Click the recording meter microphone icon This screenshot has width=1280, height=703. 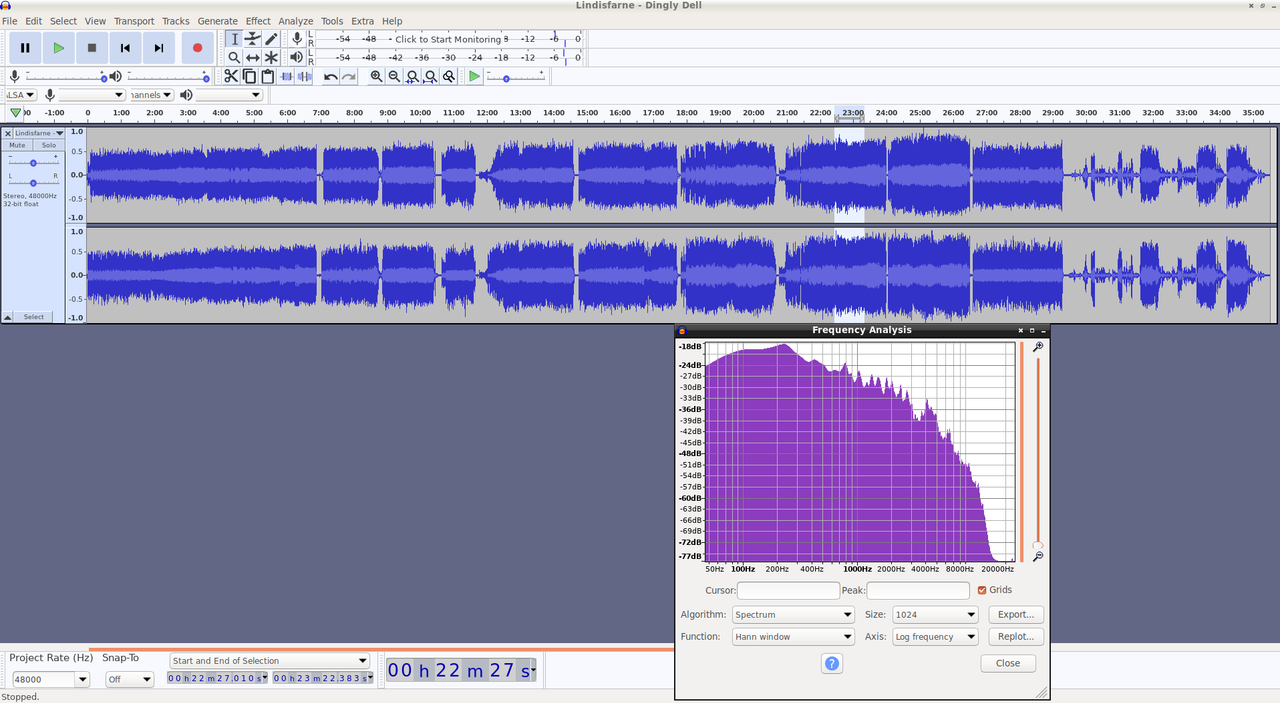pos(297,39)
